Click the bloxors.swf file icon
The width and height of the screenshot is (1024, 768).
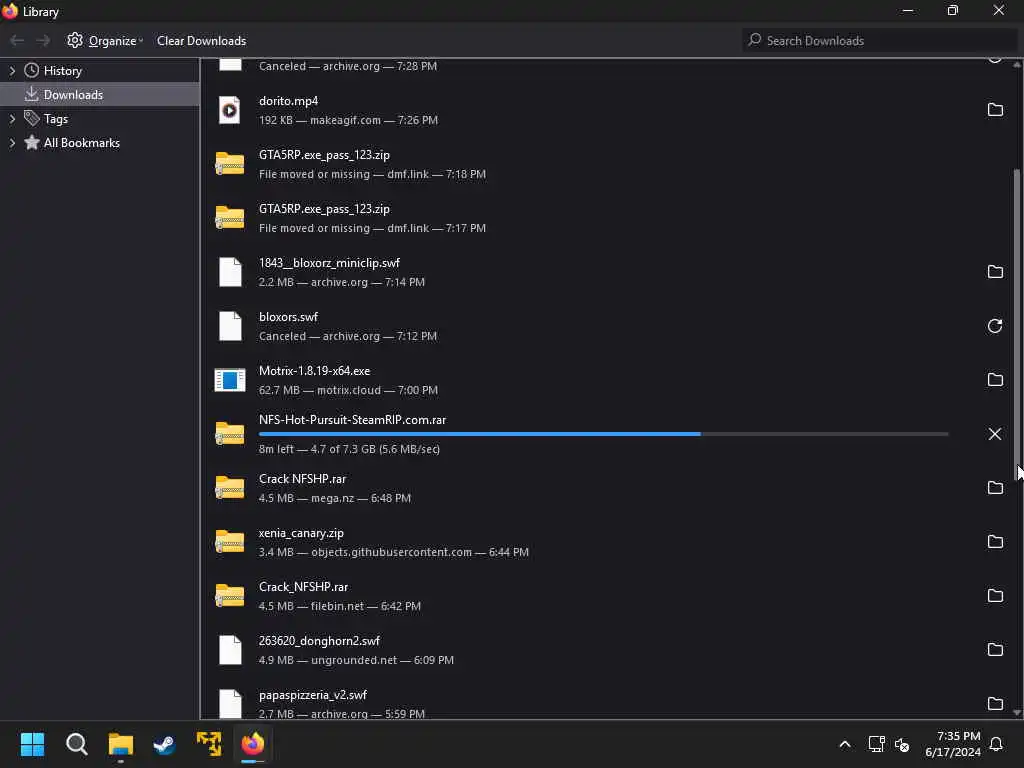230,326
